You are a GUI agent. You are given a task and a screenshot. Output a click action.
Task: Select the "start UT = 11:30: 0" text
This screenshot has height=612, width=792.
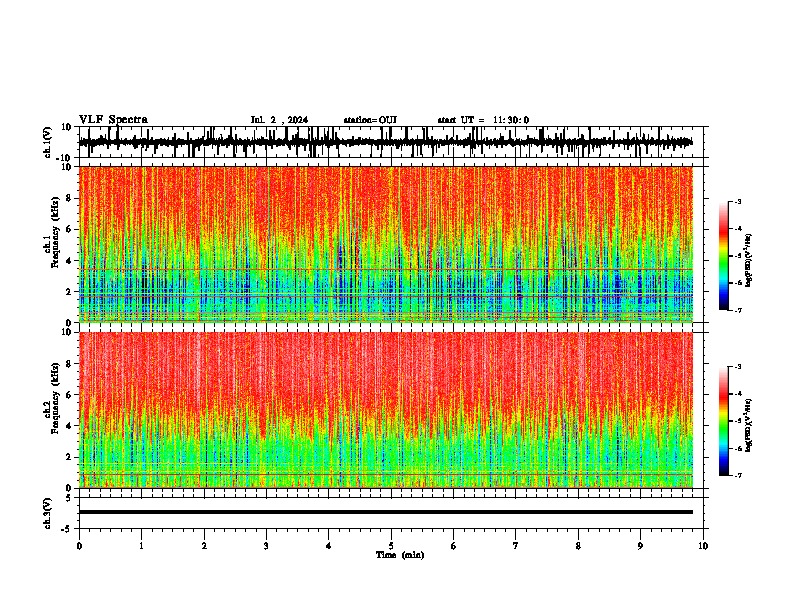click(x=483, y=120)
